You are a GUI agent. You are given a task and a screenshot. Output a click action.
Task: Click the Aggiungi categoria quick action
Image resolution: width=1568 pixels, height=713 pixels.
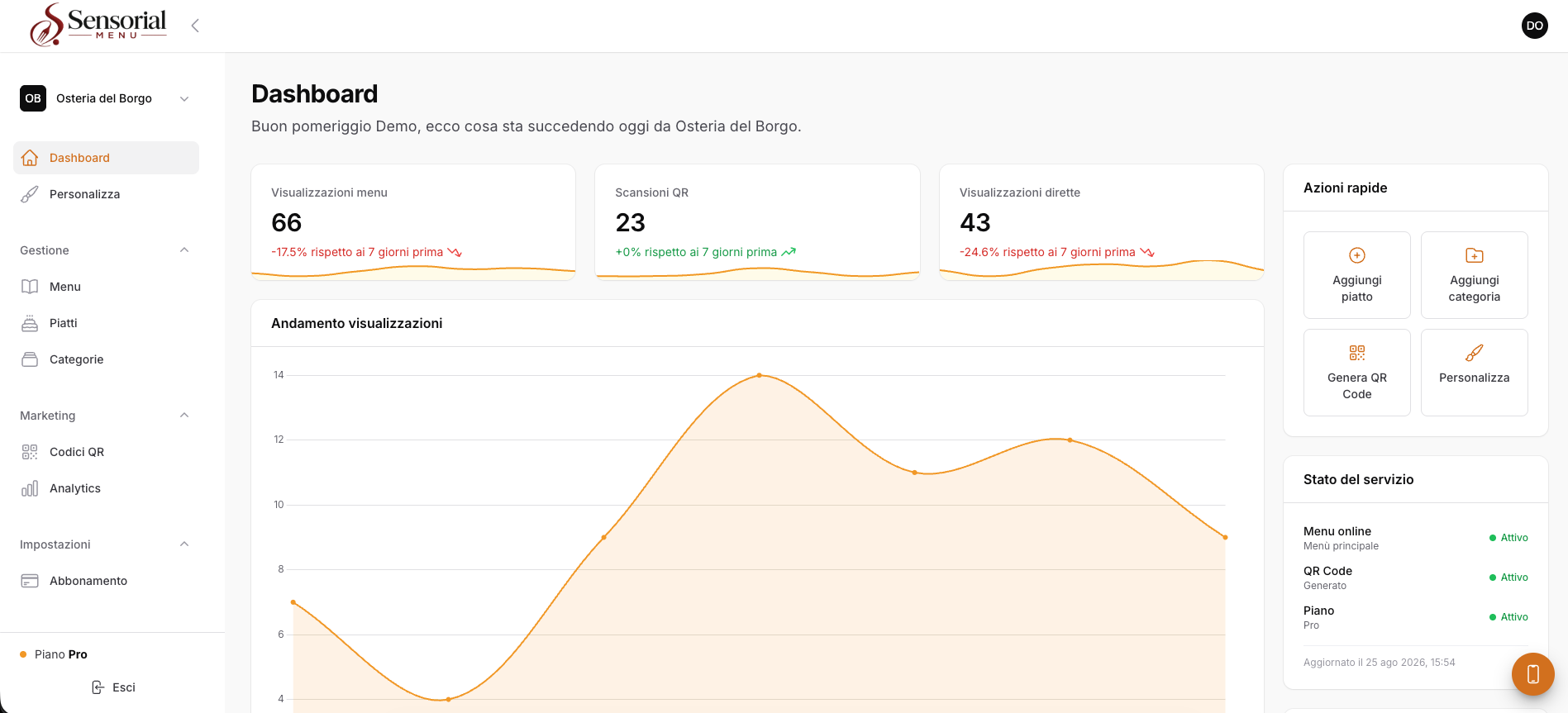1475,275
